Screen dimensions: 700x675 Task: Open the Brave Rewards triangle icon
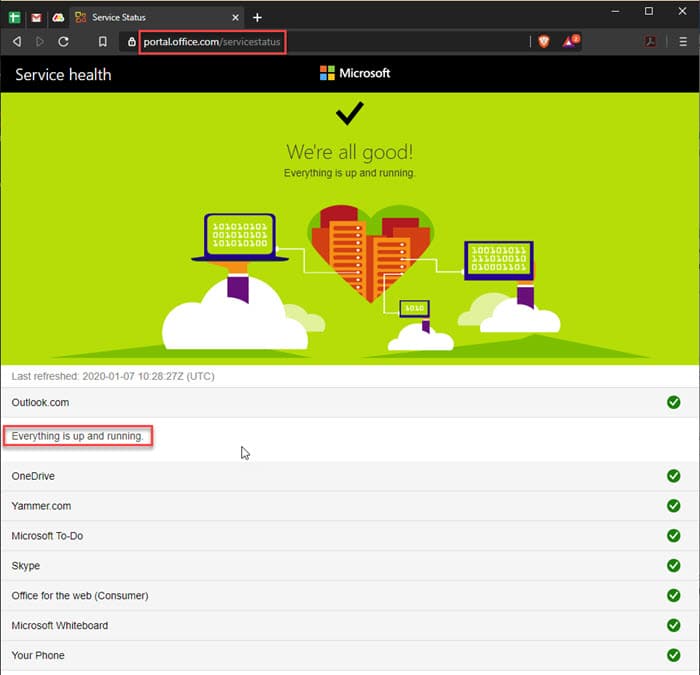coord(569,41)
